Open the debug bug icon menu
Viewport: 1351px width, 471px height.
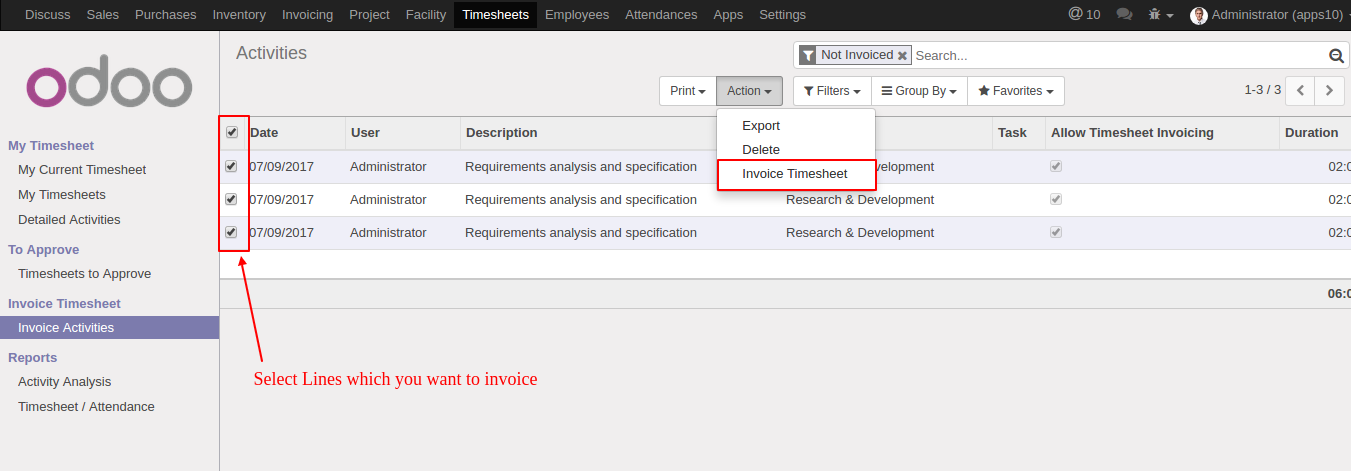(x=1160, y=15)
